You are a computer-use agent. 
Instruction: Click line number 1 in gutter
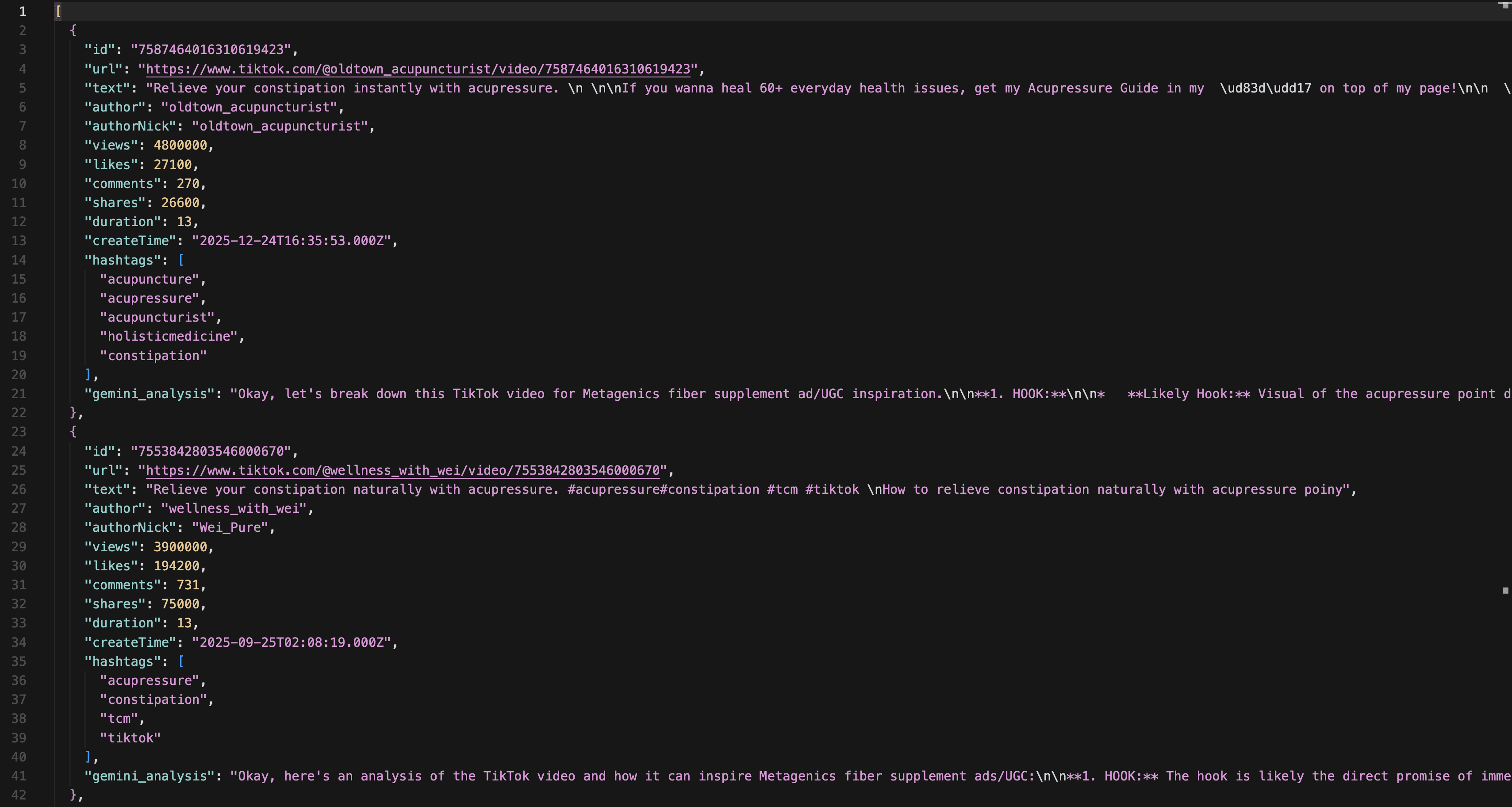coord(22,11)
